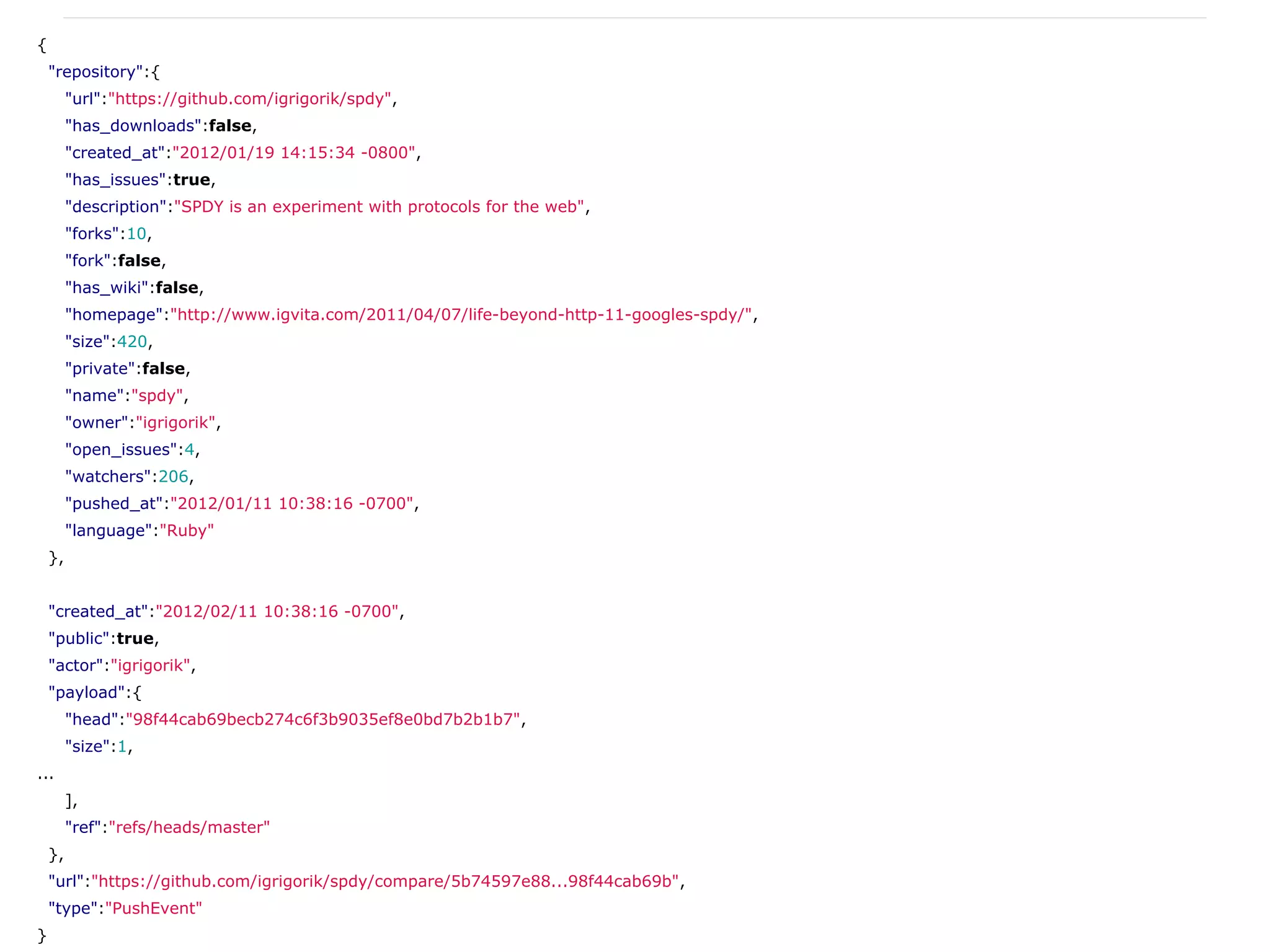
Task: Click the igvita.com homepage URL
Action: 461,315
